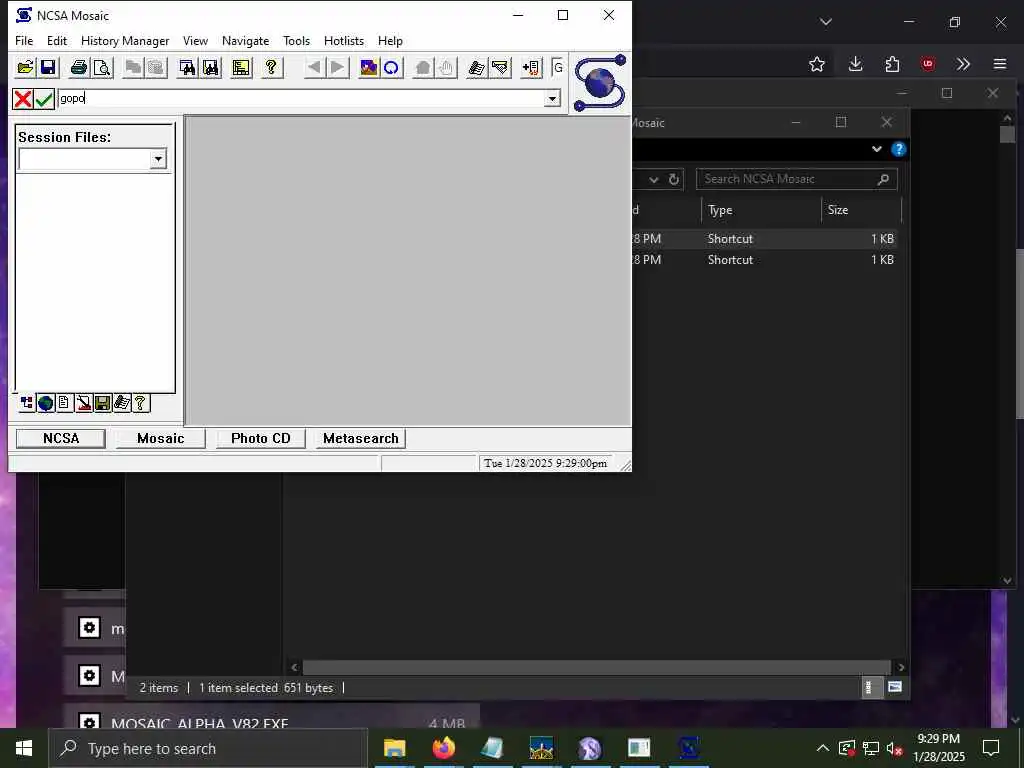Screen dimensions: 1024x768
Task: Expand the URL address bar dropdown arrow
Action: (x=552, y=99)
